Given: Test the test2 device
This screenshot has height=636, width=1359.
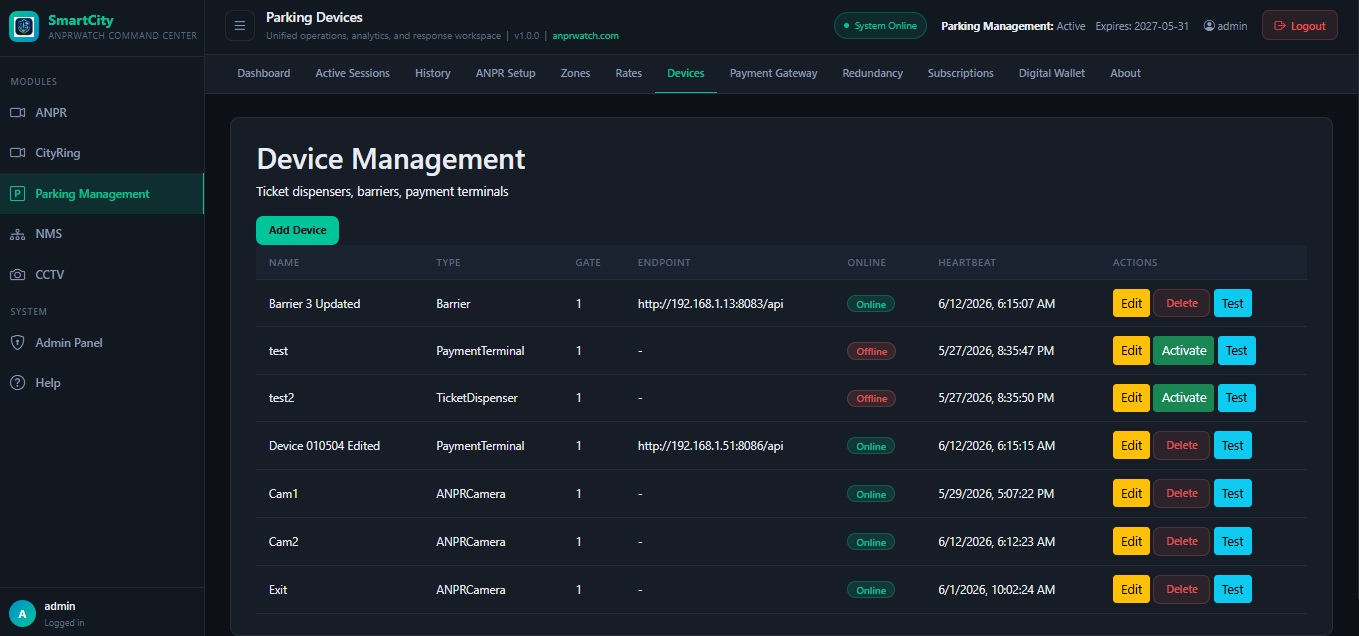Looking at the screenshot, I should (1237, 398).
